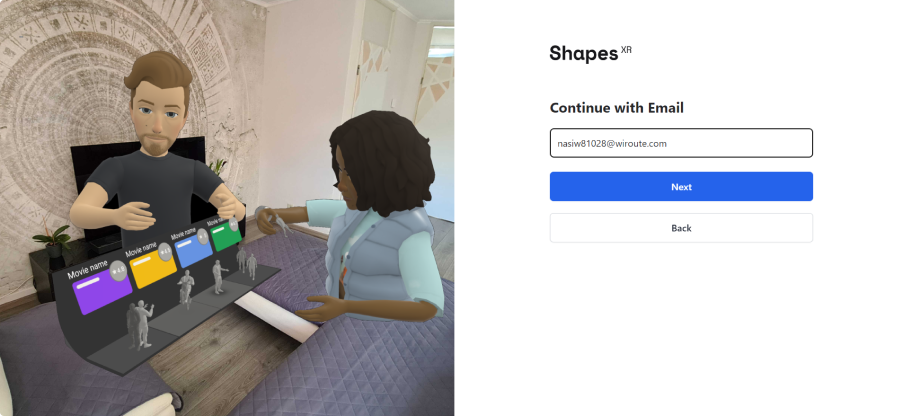This screenshot has width=909, height=416.
Task: Select the yellow movie card
Action: click(152, 269)
